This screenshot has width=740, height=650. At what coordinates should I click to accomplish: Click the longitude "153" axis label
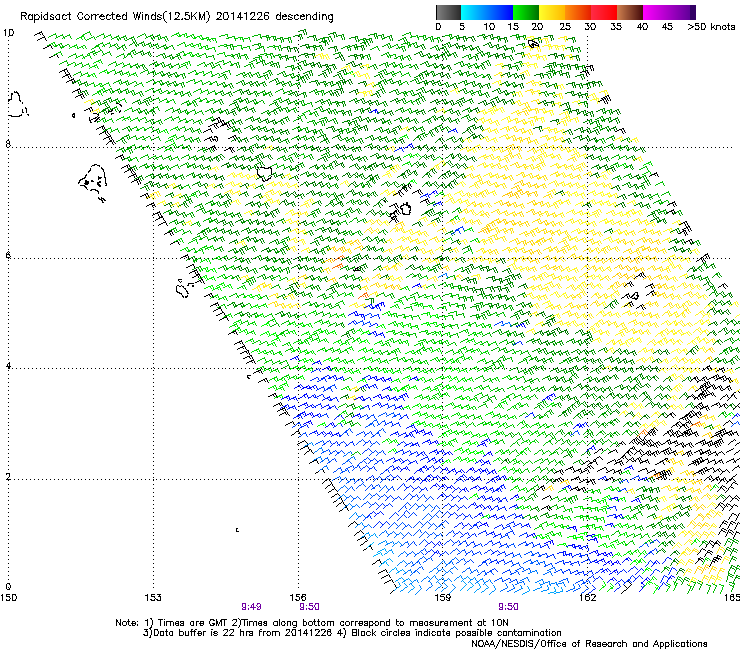point(153,598)
